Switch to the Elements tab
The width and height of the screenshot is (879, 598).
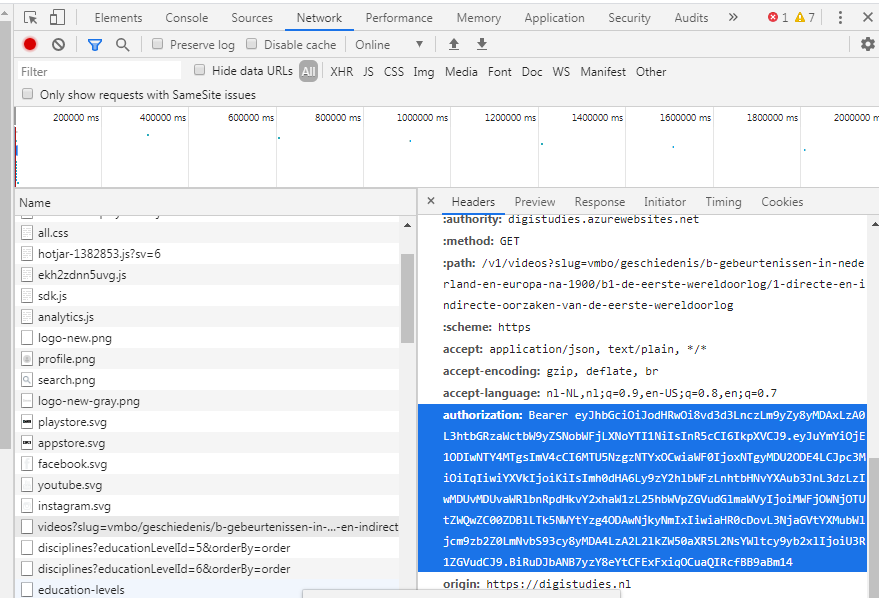click(118, 18)
